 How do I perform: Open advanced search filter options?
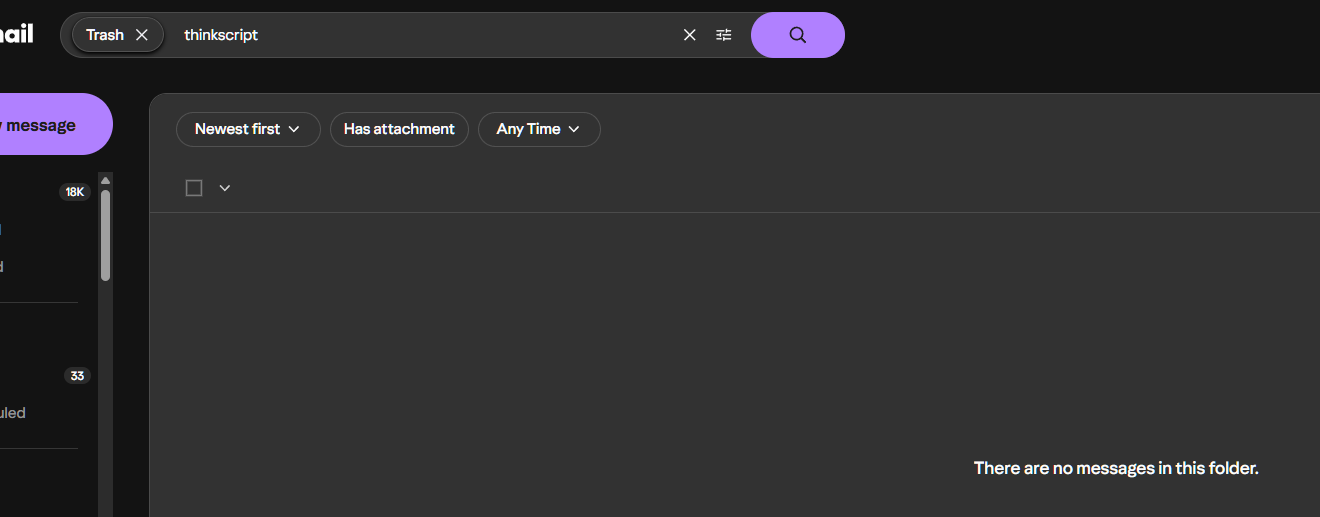[x=724, y=35]
